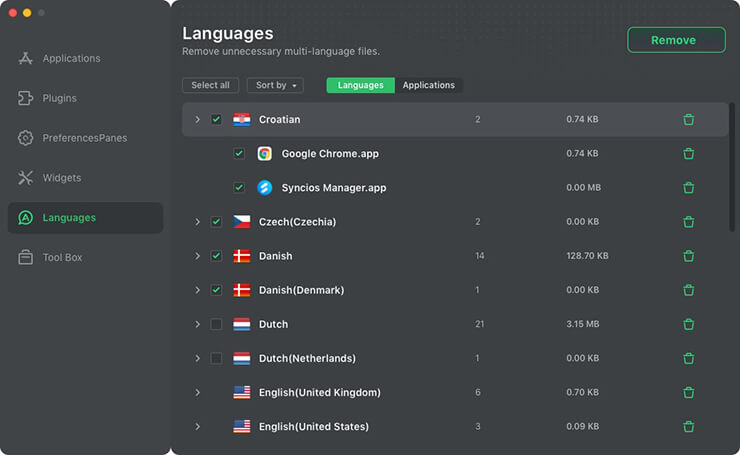Click trash icon in the Dutch row

[689, 324]
